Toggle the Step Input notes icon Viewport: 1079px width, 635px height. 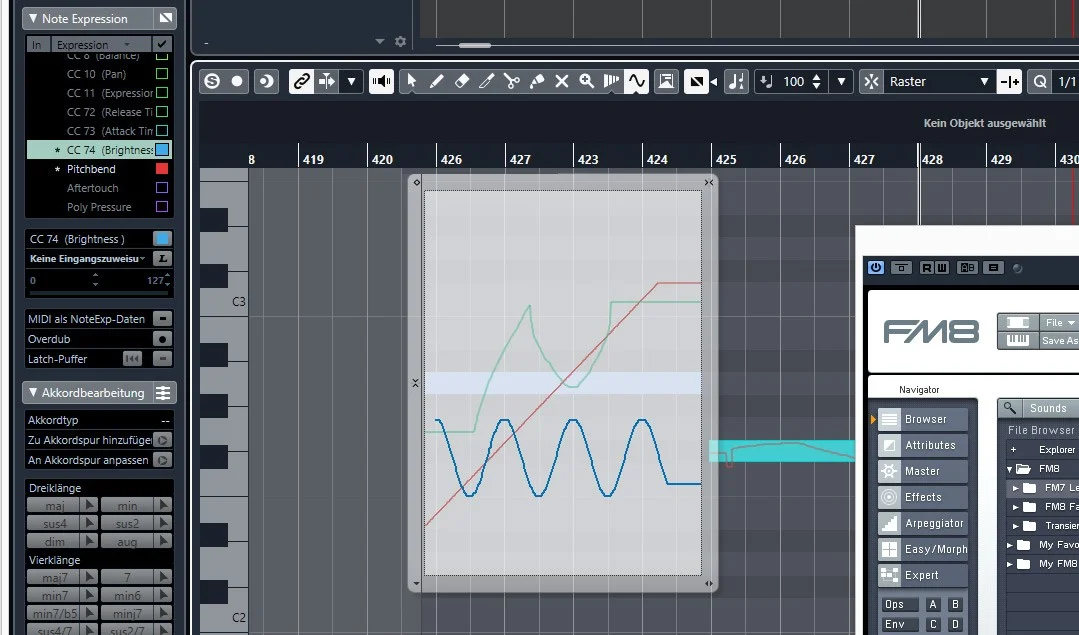(736, 81)
